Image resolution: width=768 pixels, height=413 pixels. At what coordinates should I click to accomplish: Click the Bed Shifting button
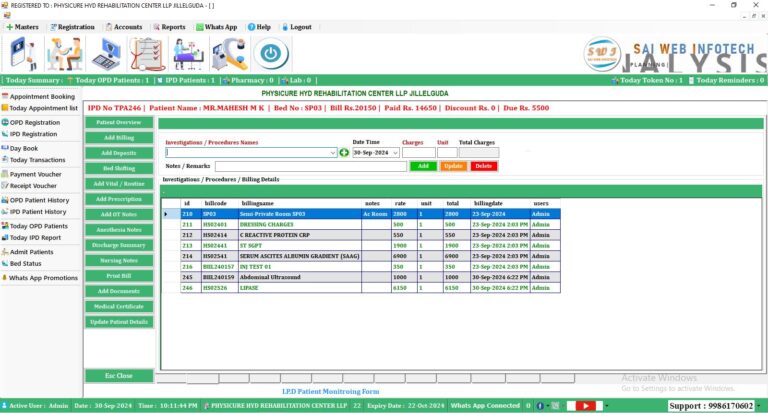[119, 169]
